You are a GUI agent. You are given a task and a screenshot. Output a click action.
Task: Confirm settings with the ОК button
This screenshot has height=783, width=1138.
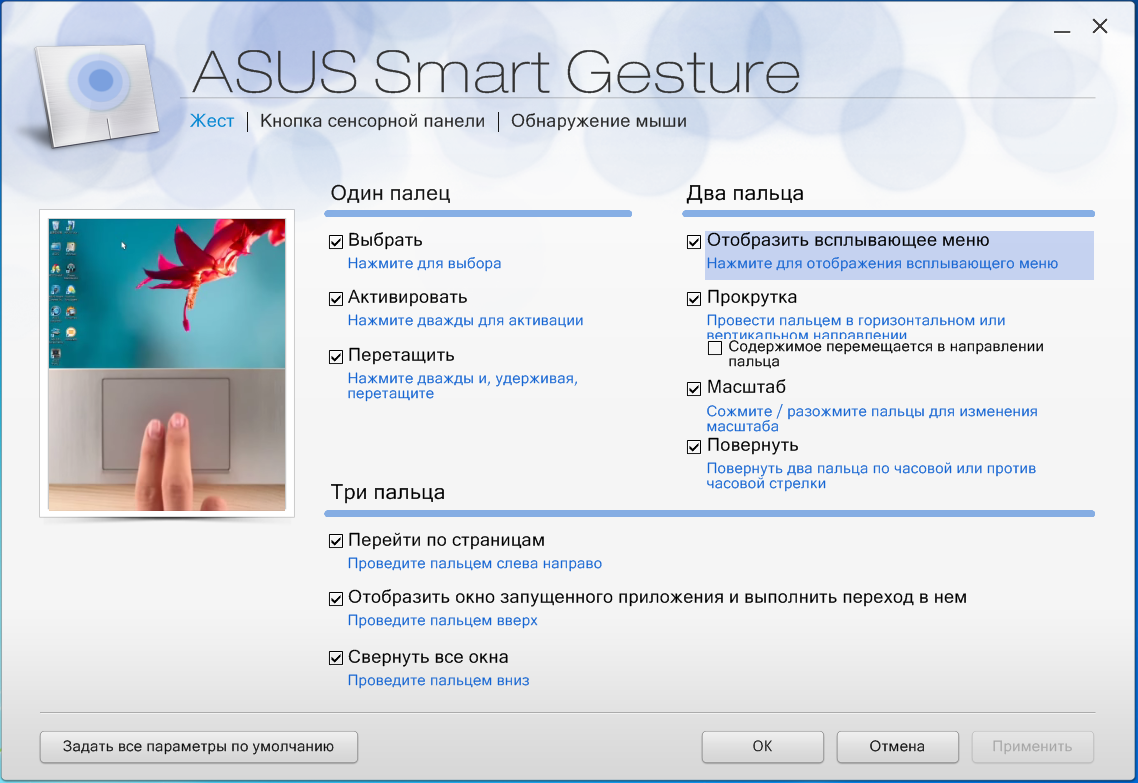pos(763,747)
